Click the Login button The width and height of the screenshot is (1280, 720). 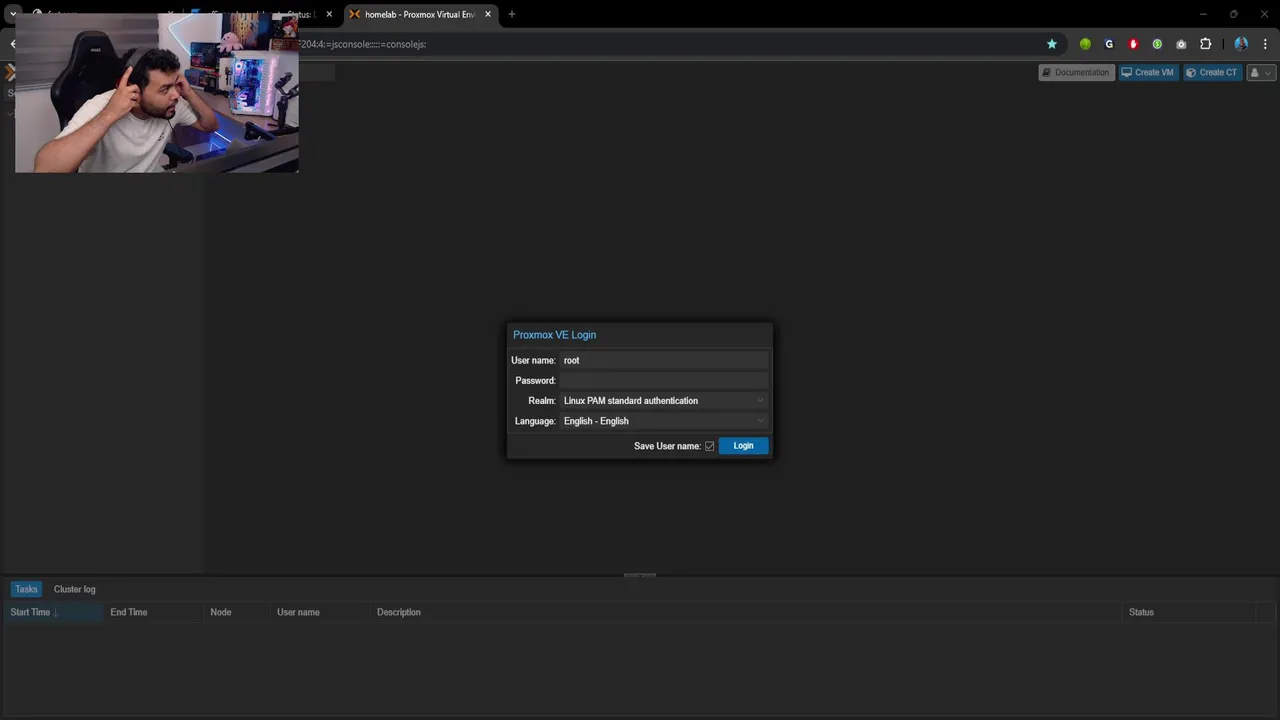(743, 446)
